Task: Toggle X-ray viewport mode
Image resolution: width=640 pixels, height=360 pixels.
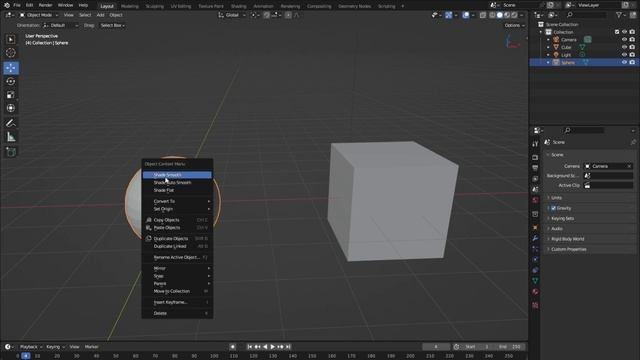Action: coord(483,15)
